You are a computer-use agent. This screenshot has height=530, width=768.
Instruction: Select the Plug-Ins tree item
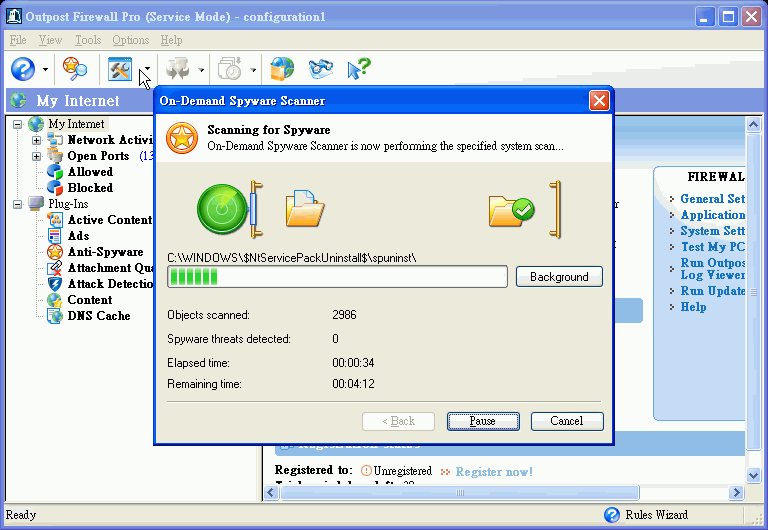coord(68,204)
